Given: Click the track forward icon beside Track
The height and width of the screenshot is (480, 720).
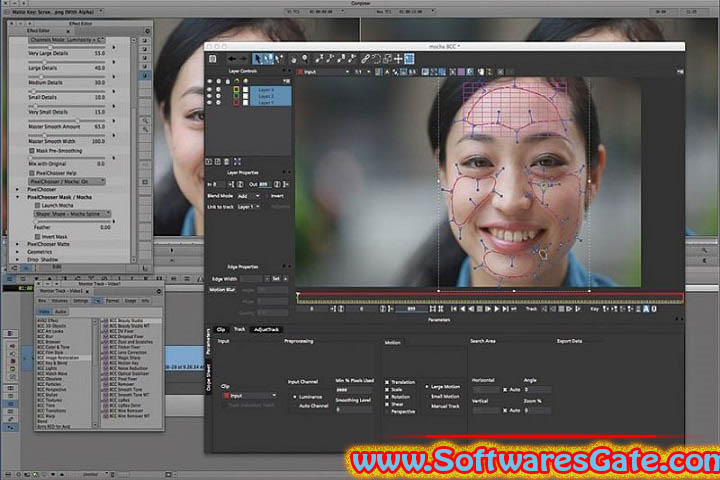Looking at the screenshot, I should [569, 309].
